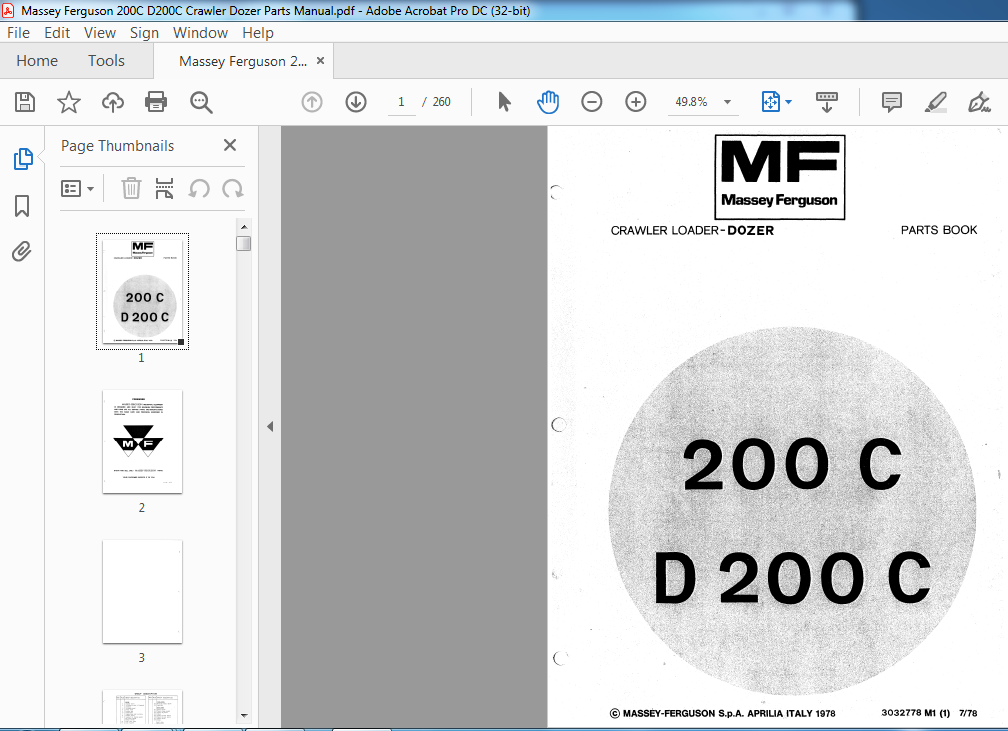Screen dimensions: 1008x731
Task: Click the MF Massey Ferguson logo on page
Action: 780,177
